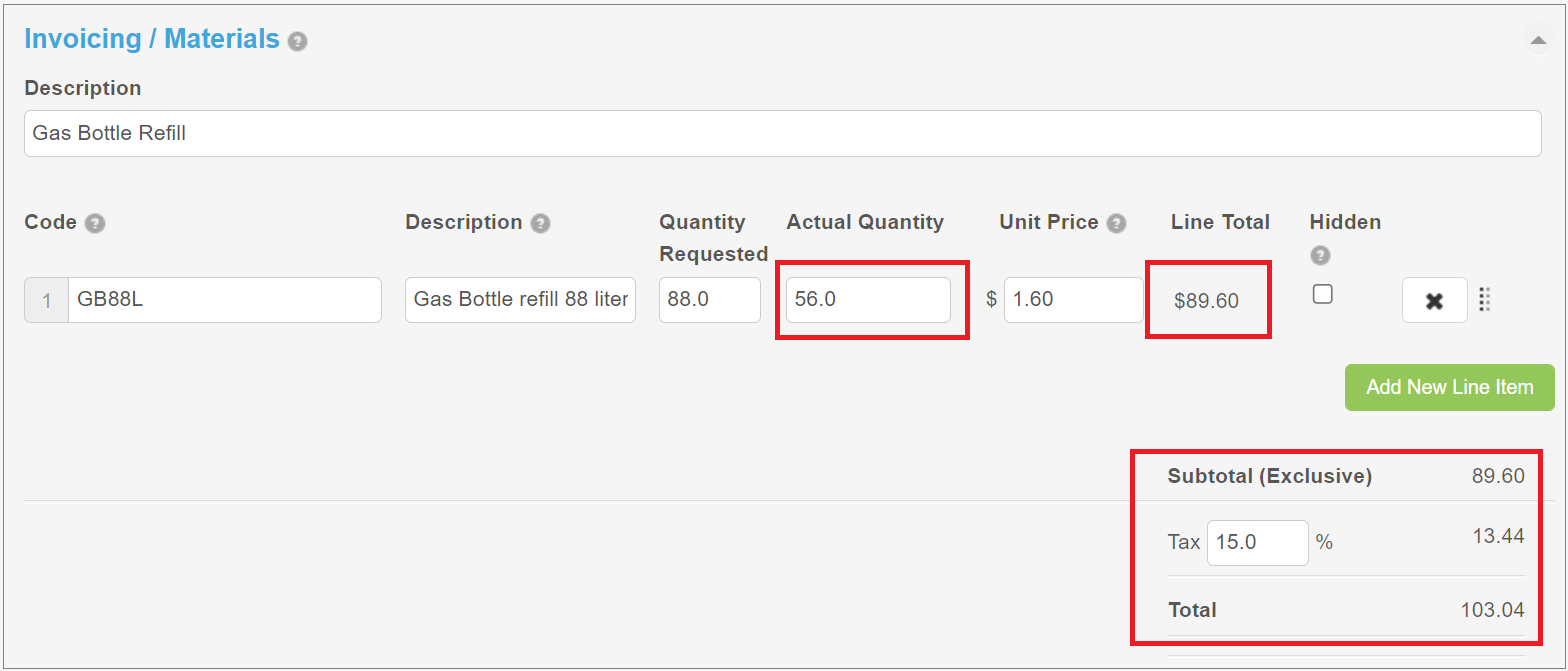
Task: Click the Invoicing / Materials heading
Action: (152, 39)
